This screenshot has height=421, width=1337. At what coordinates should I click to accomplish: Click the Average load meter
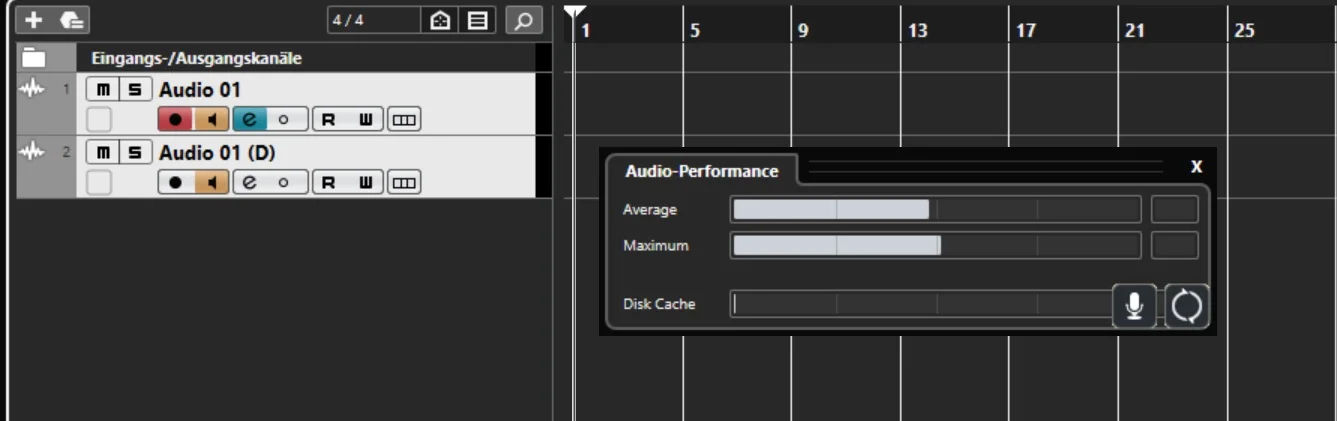(935, 209)
